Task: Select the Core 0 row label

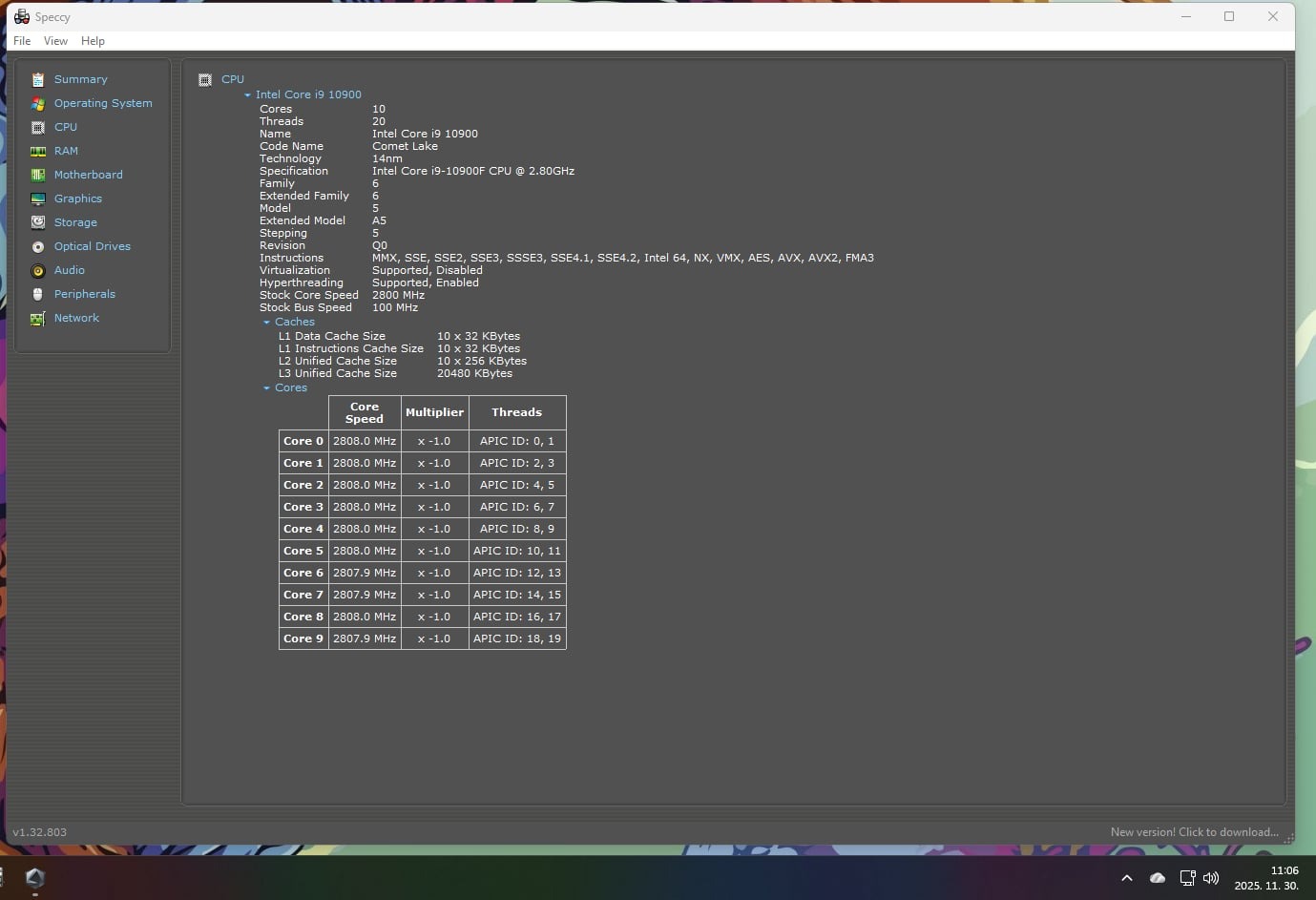Action: (x=303, y=441)
